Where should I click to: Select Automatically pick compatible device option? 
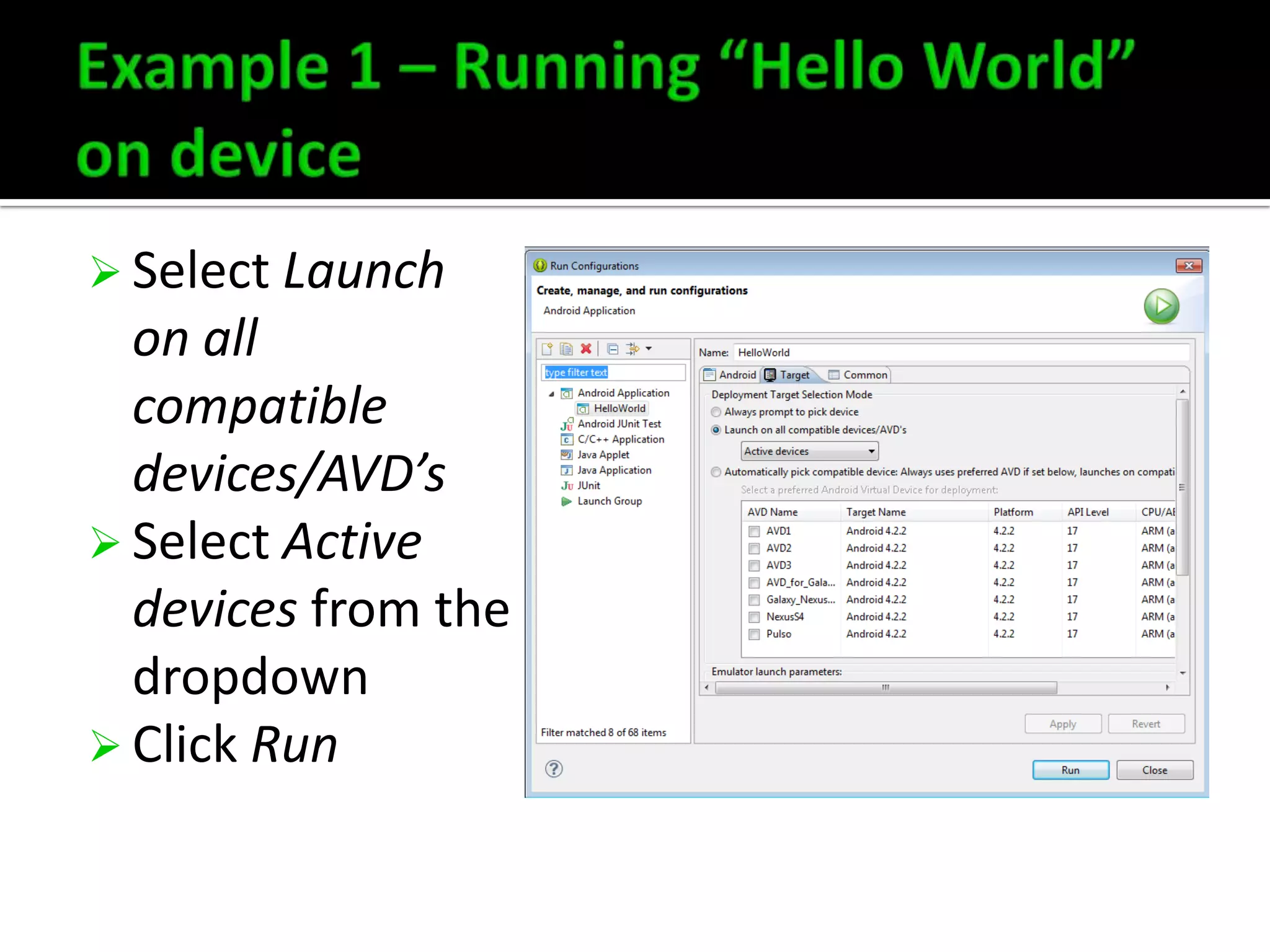click(716, 472)
